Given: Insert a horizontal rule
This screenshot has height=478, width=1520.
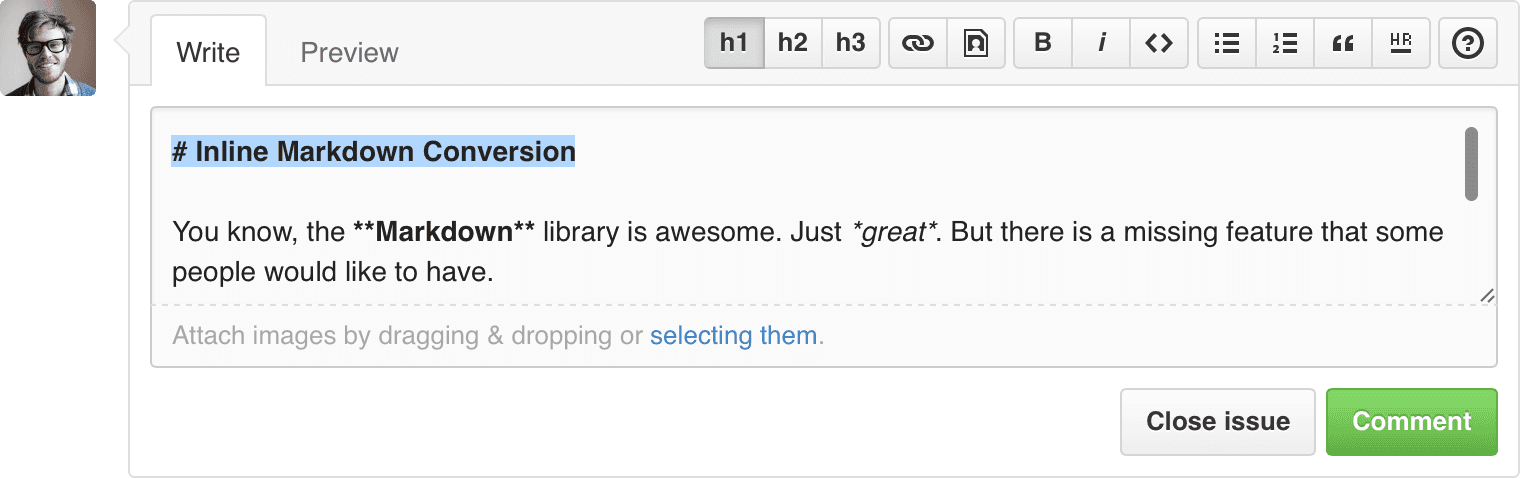Looking at the screenshot, I should tap(1401, 43).
